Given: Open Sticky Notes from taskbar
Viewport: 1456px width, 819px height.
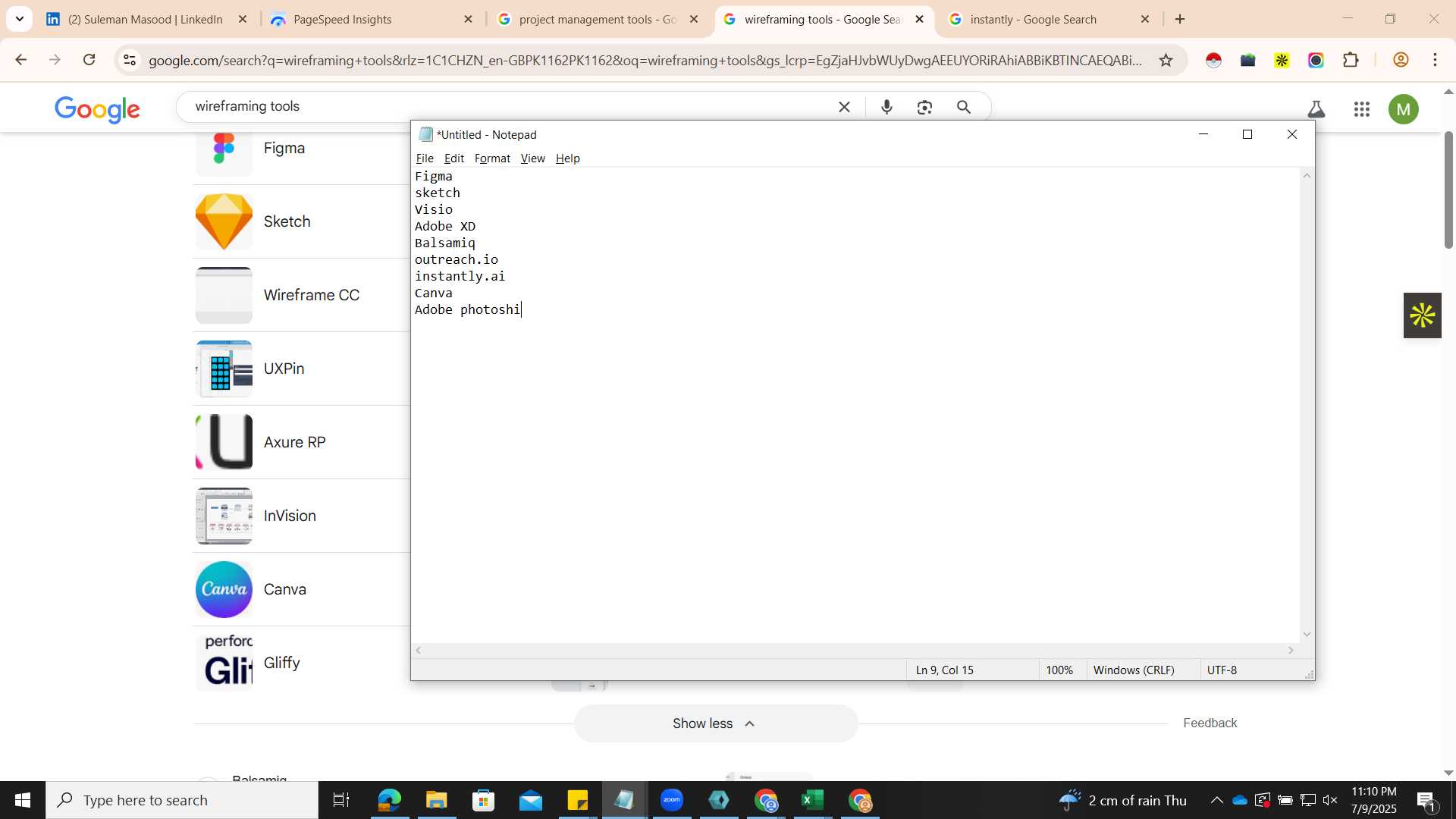Looking at the screenshot, I should 578,800.
